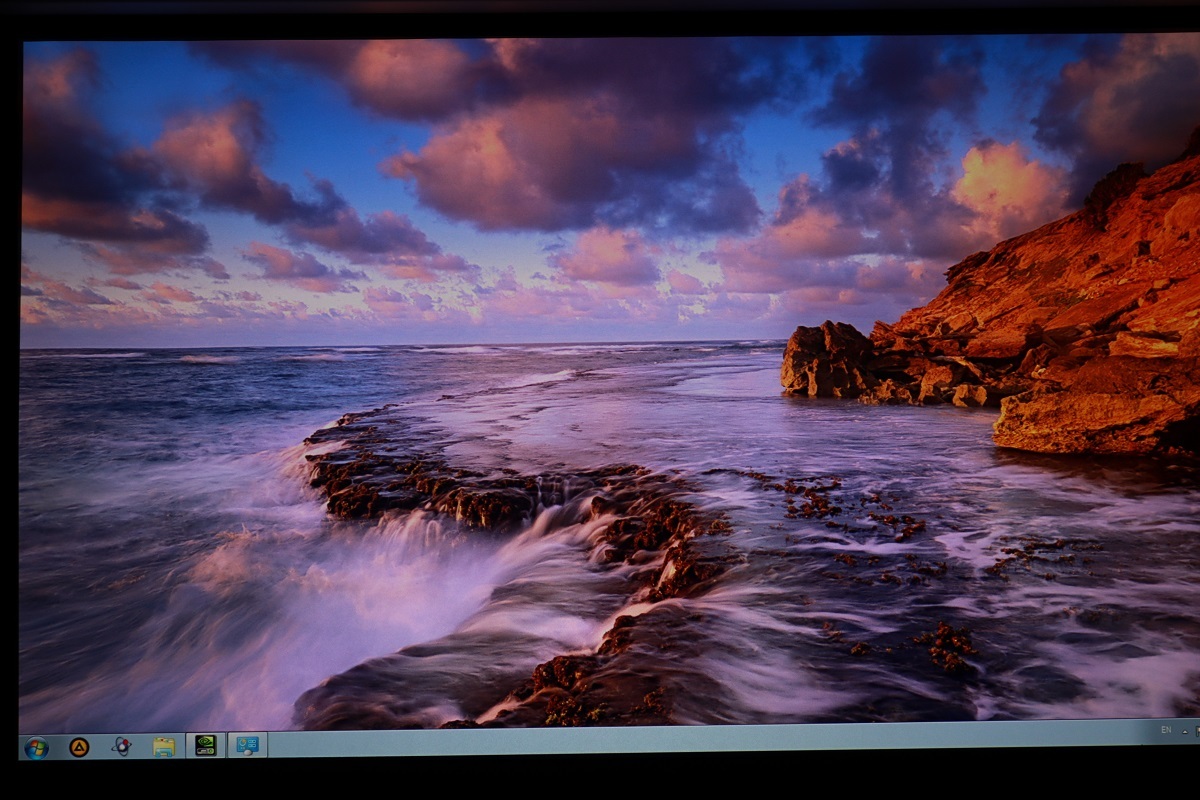
Task: Click the pinned orbit-logo player shortcut
Action: 122,745
